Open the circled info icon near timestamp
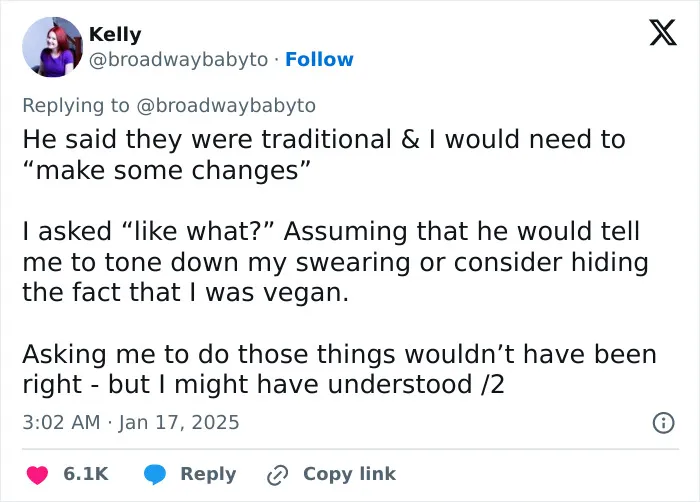This screenshot has width=700, height=502. [664, 423]
